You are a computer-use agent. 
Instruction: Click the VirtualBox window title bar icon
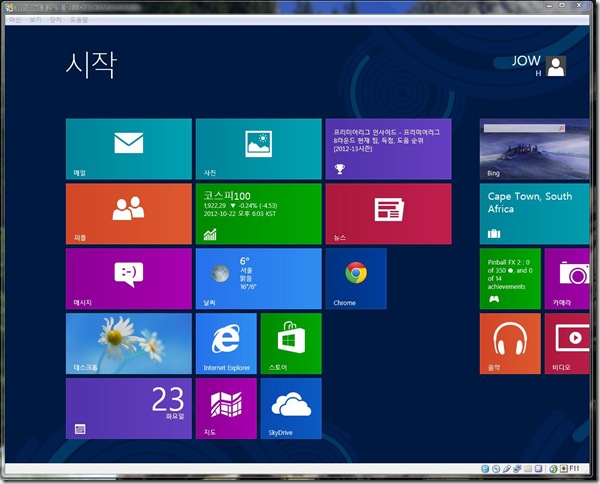[10, 7]
